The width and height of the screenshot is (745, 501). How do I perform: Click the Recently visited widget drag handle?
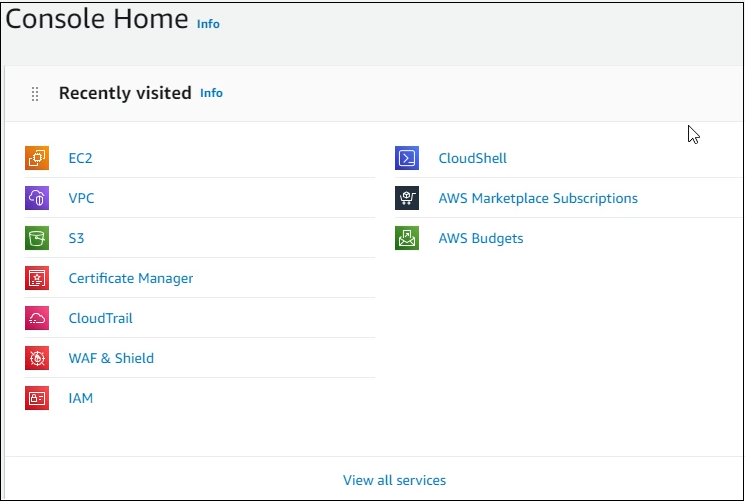pyautogui.click(x=35, y=94)
